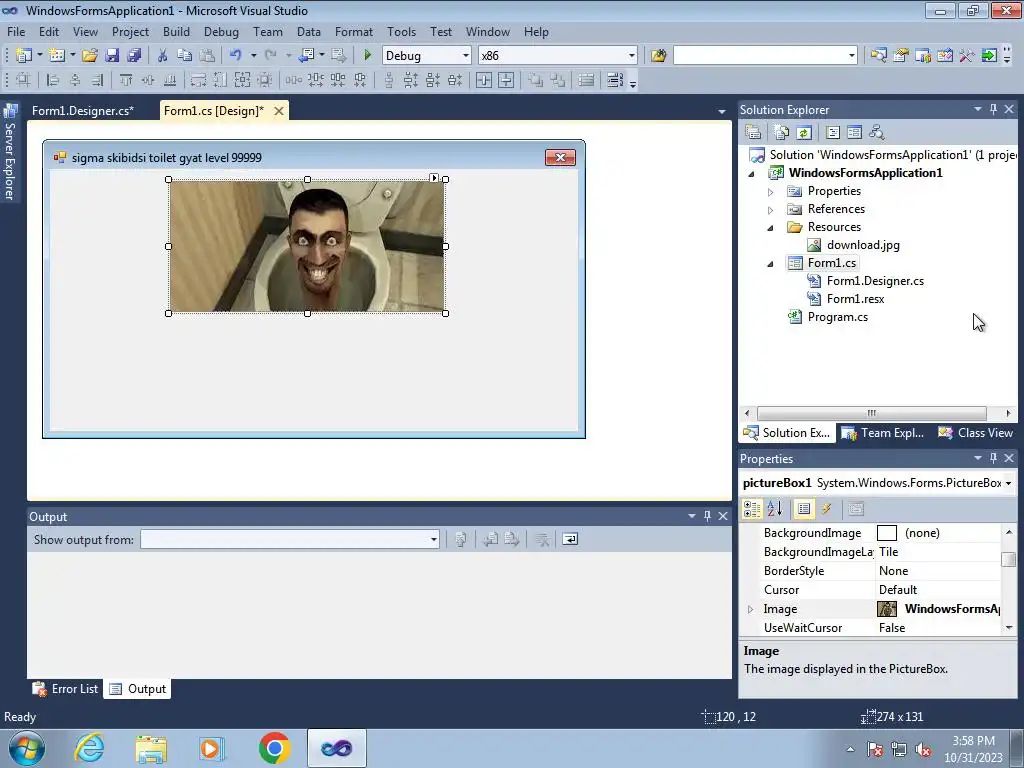Click View Designer icon in Solution Explorer
Image resolution: width=1024 pixels, height=768 pixels.
tap(854, 133)
